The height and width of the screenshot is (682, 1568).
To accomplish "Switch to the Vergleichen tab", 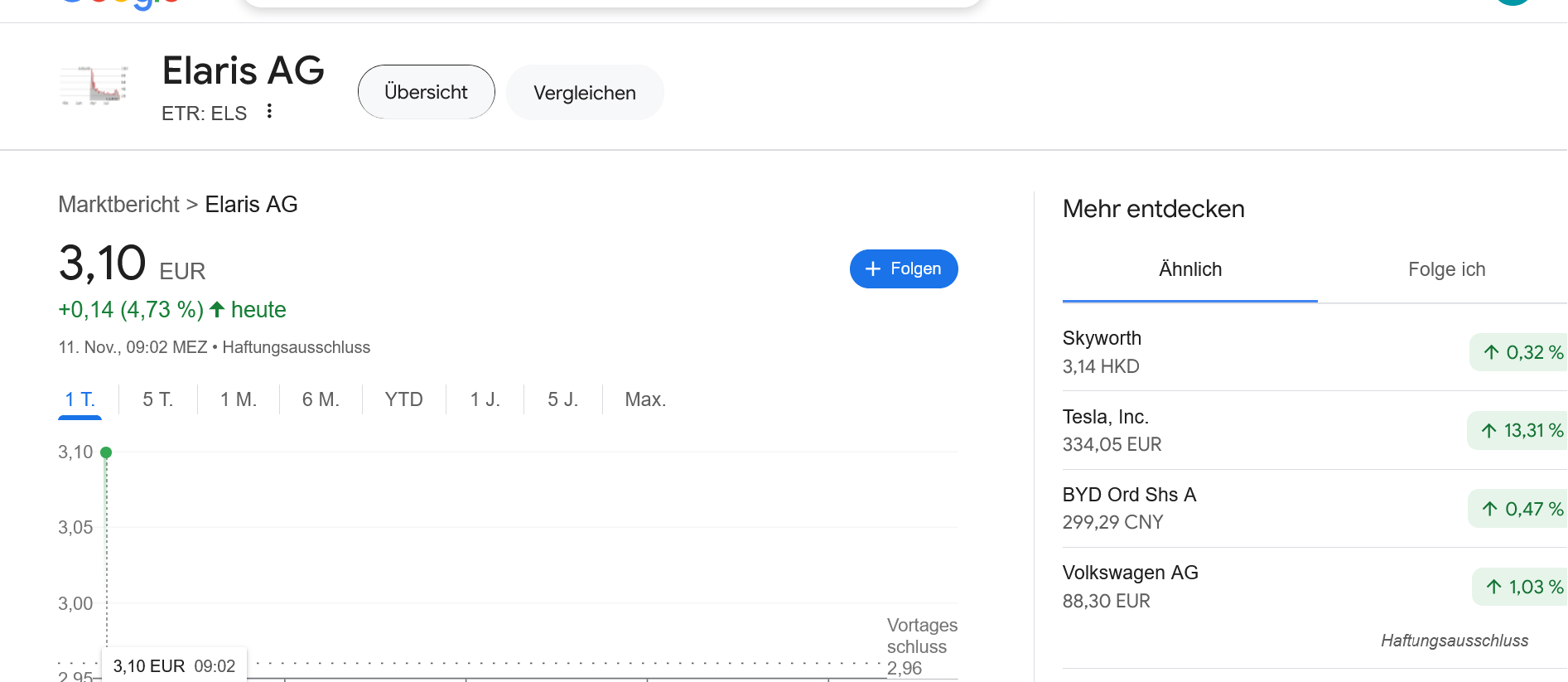I will tap(584, 93).
